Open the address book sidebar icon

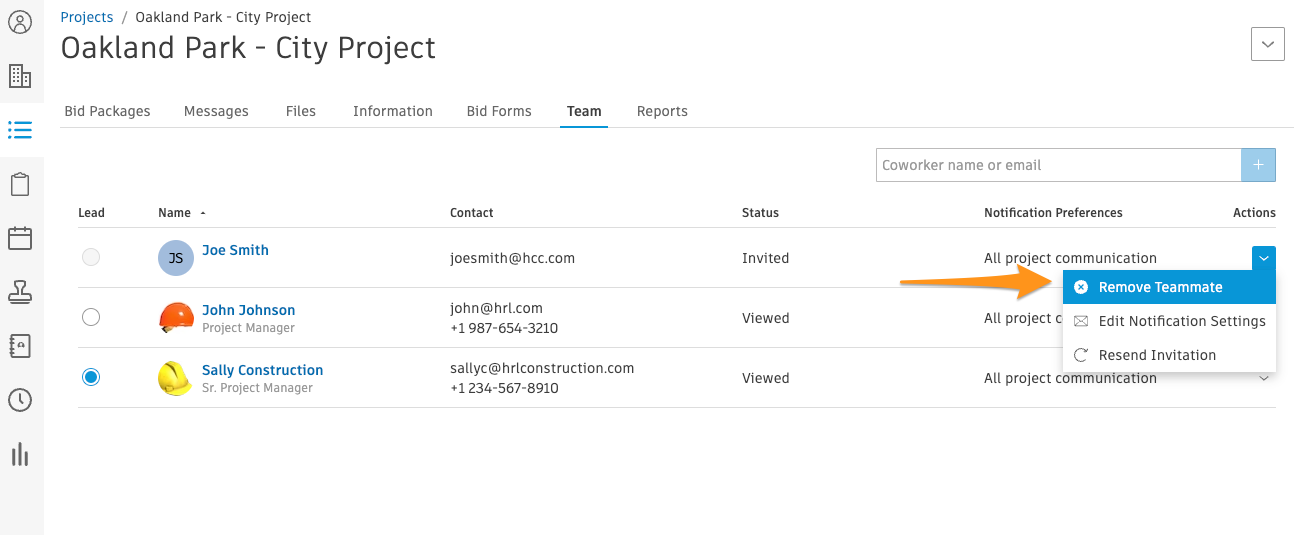click(x=20, y=346)
